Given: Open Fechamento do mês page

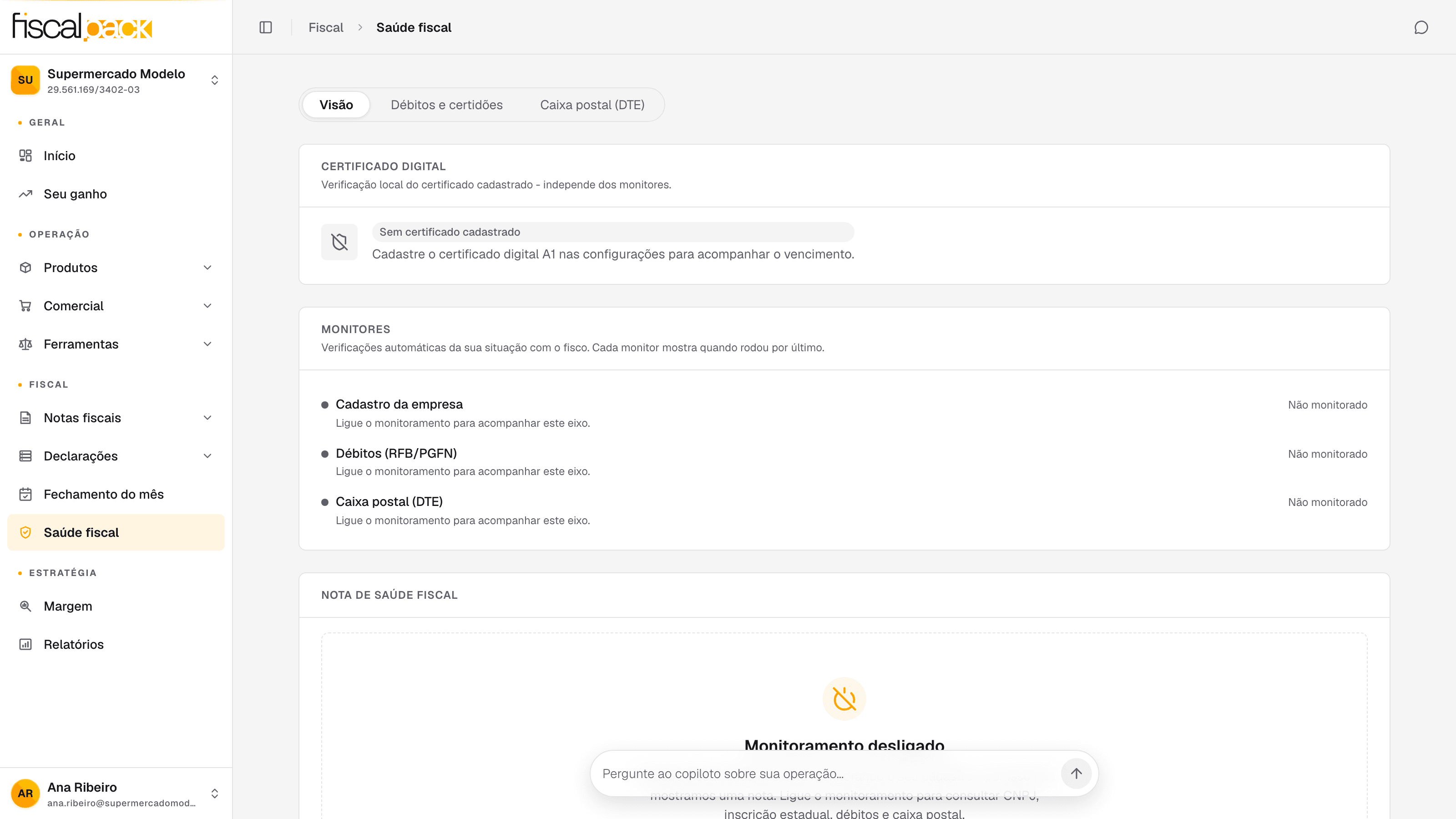Looking at the screenshot, I should pos(116,494).
